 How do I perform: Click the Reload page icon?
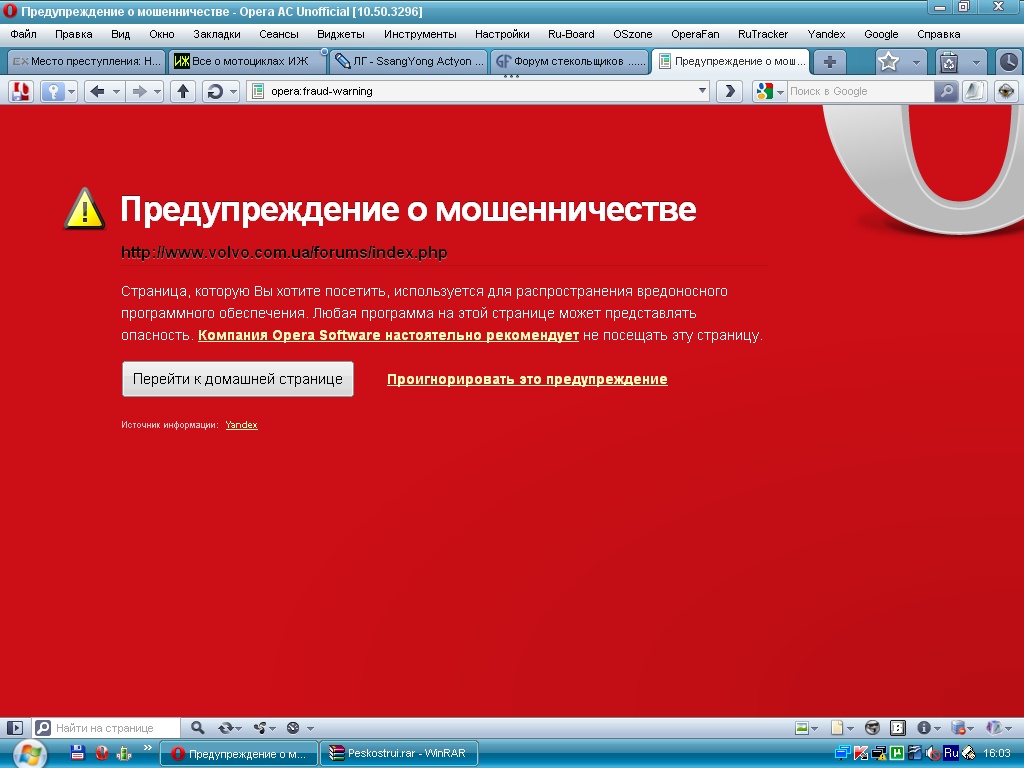tap(214, 92)
